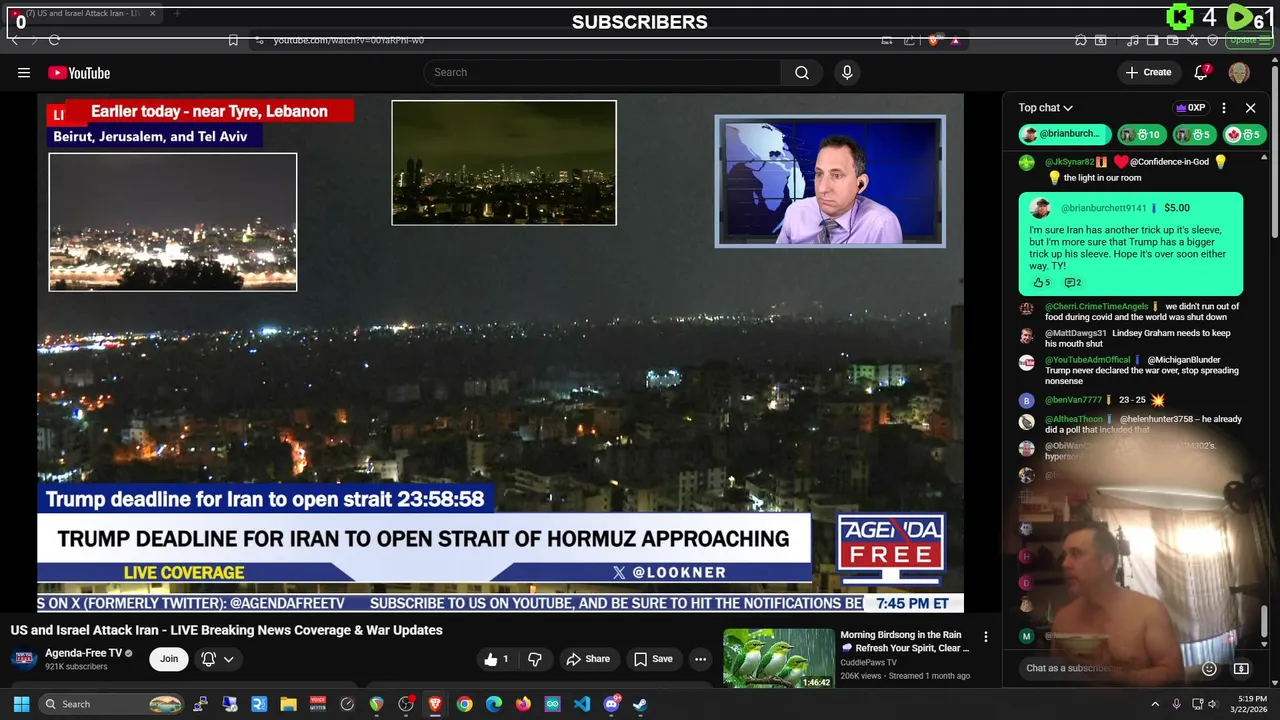Open the Super Chat send-money icon
The height and width of the screenshot is (720, 1280).
point(1241,668)
